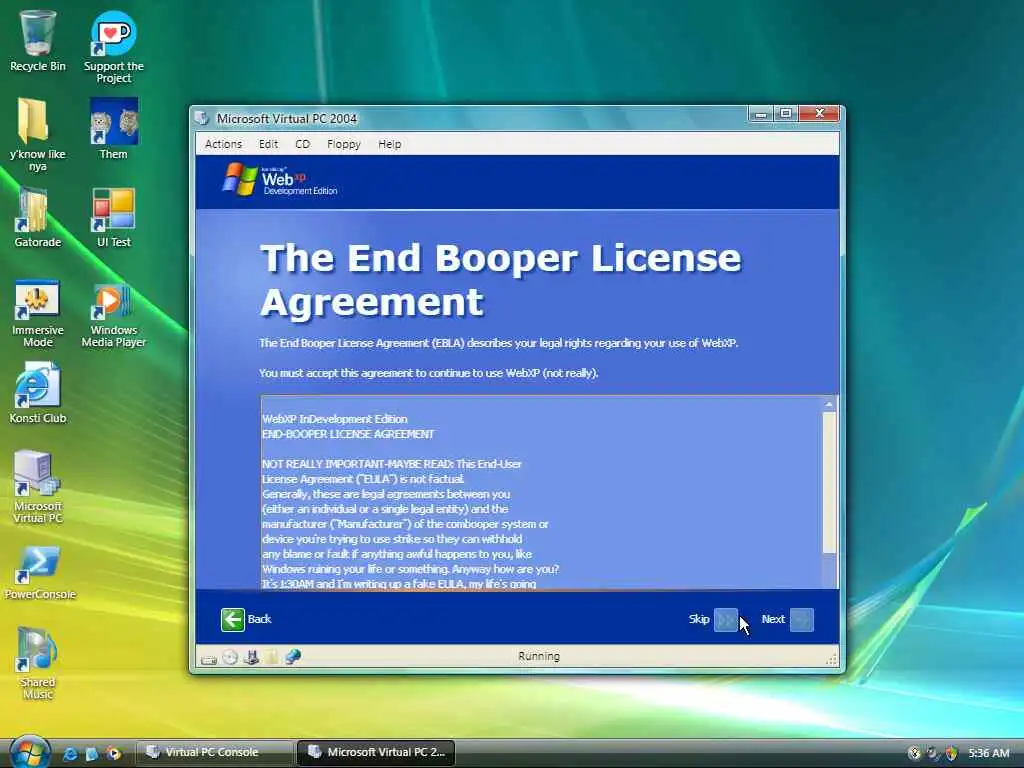
Task: Open the Recycle Bin desktop icon
Action: point(37,40)
